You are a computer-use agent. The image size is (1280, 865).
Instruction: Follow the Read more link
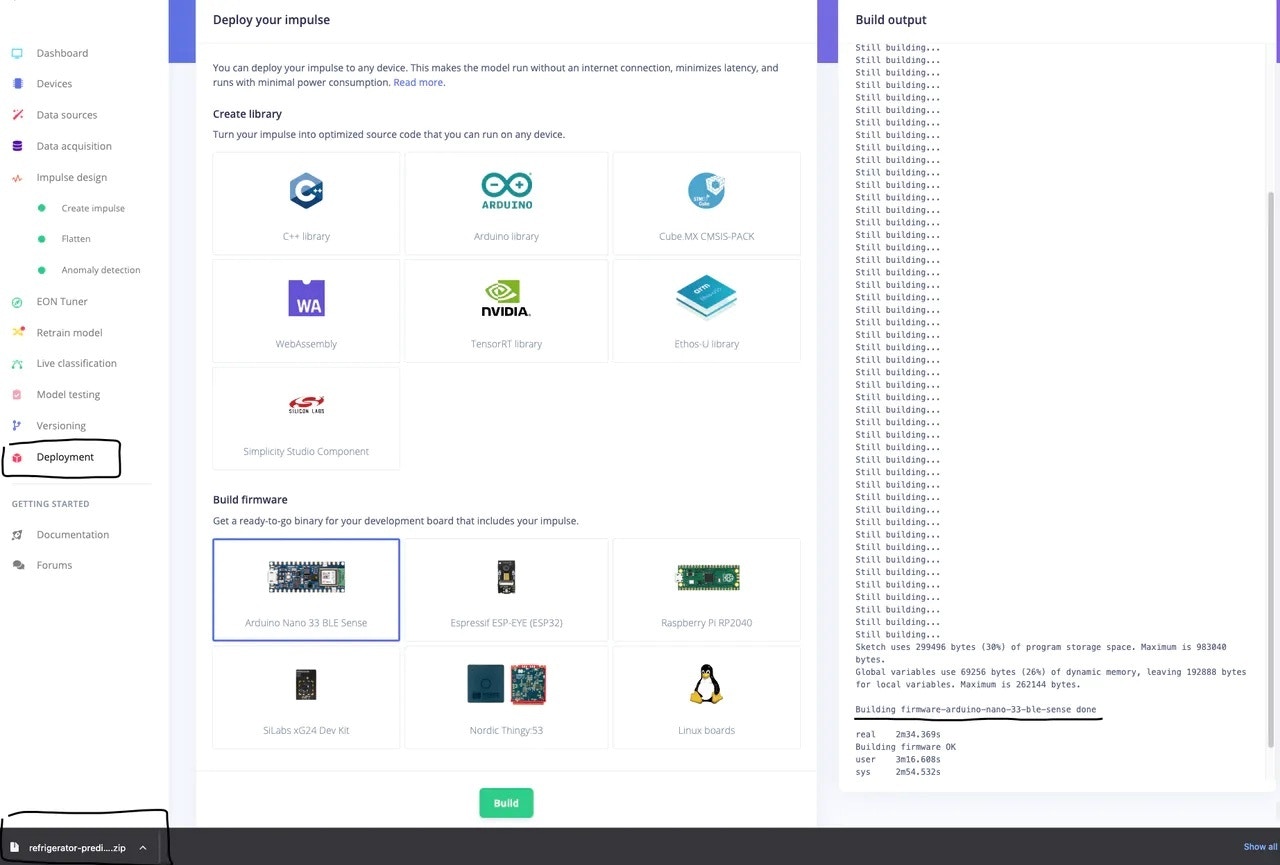click(418, 82)
